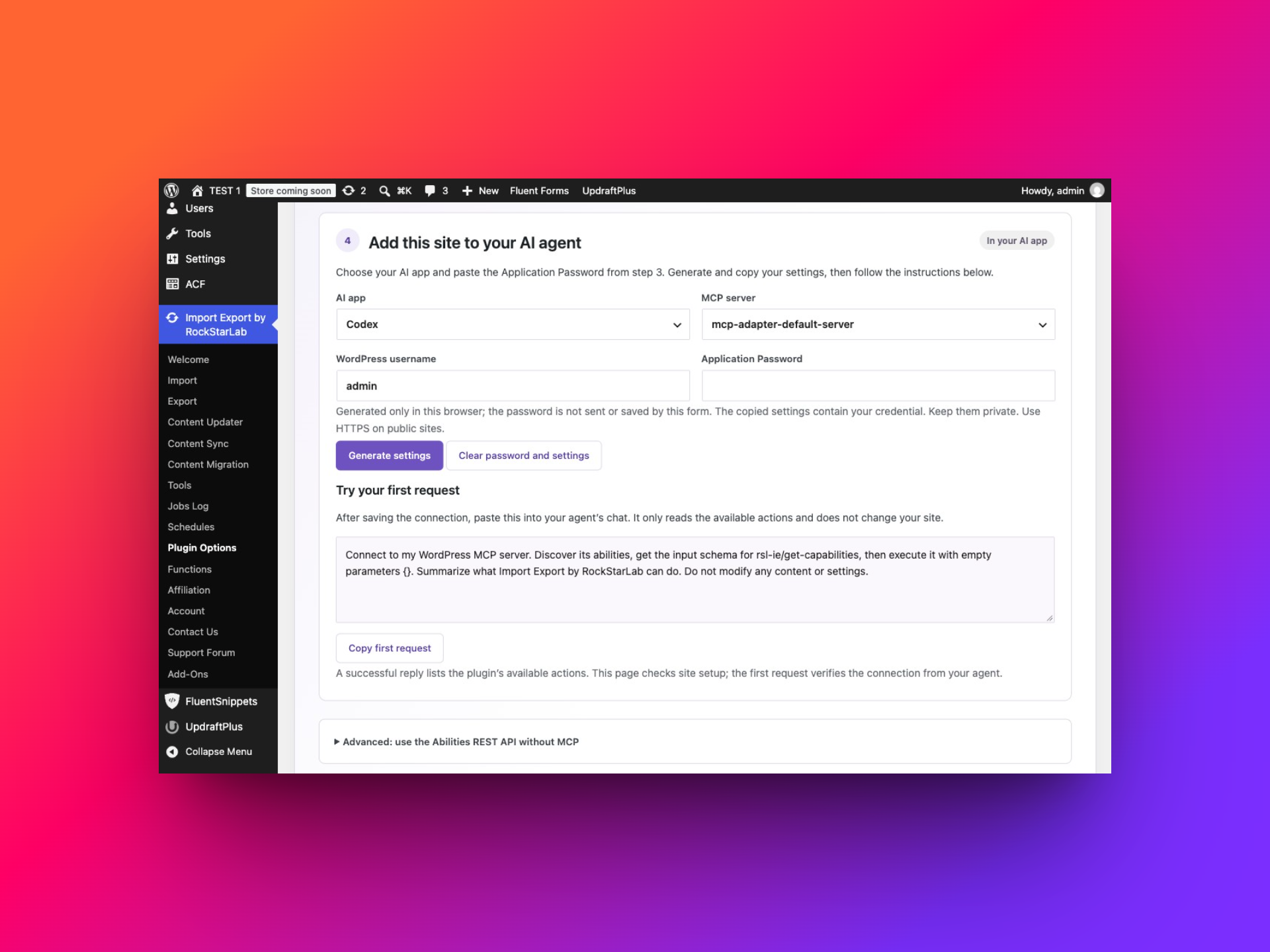Viewport: 1270px width, 952px height.
Task: Open Add-Ons page
Action: tap(188, 674)
